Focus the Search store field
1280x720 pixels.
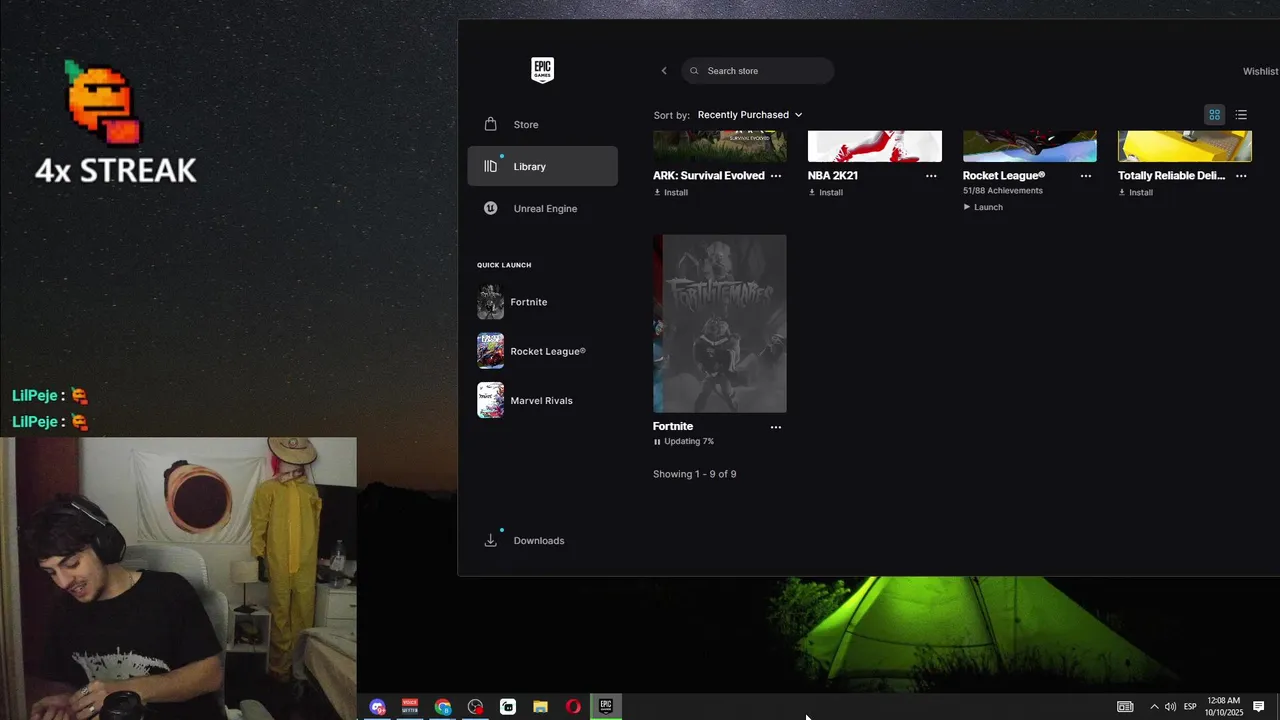point(758,71)
